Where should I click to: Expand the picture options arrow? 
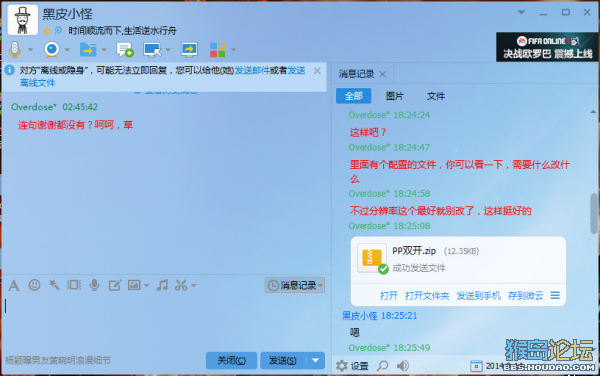[x=147, y=285]
